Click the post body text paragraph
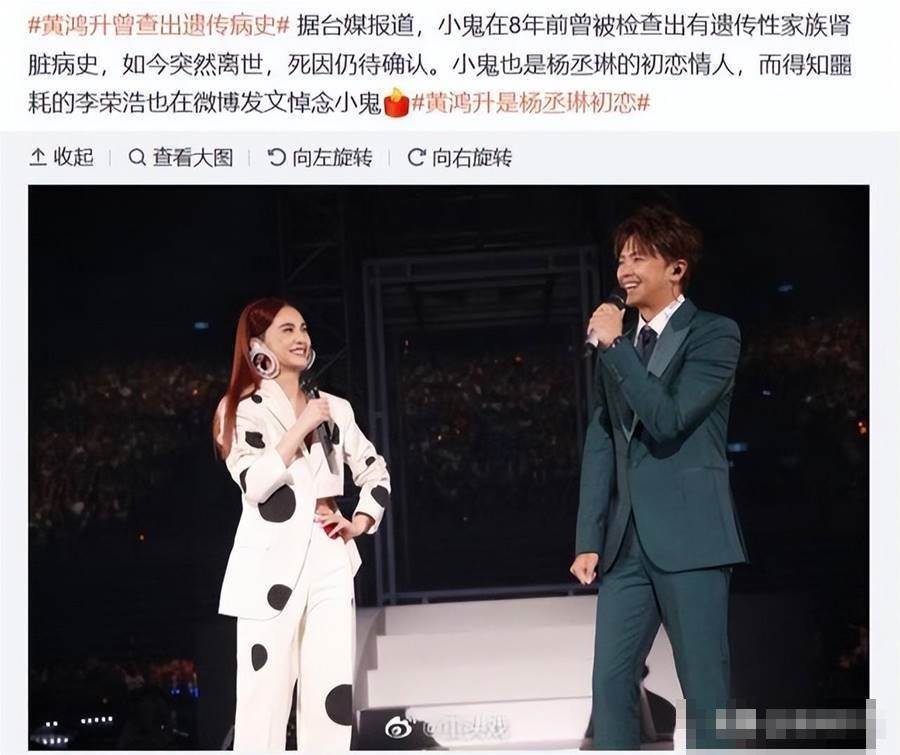Image resolution: width=900 pixels, height=755 pixels. pyautogui.click(x=440, y=65)
